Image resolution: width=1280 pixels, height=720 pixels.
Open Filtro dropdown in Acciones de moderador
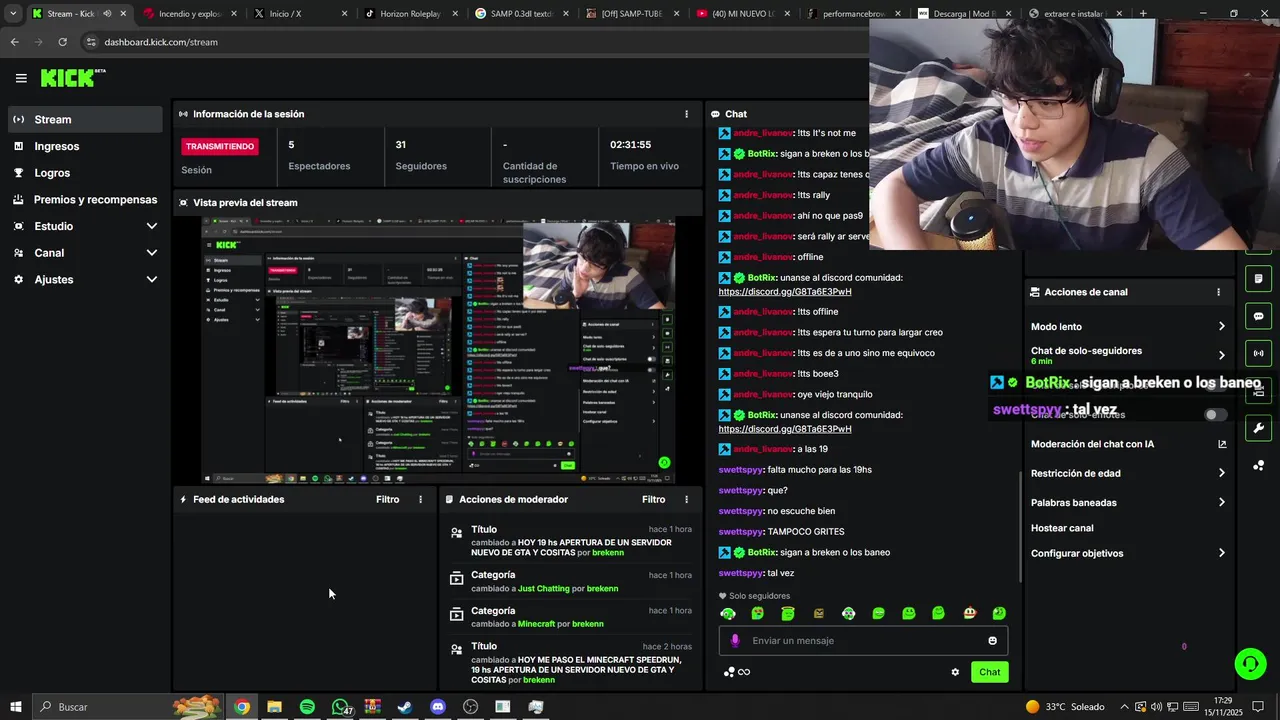click(x=653, y=499)
